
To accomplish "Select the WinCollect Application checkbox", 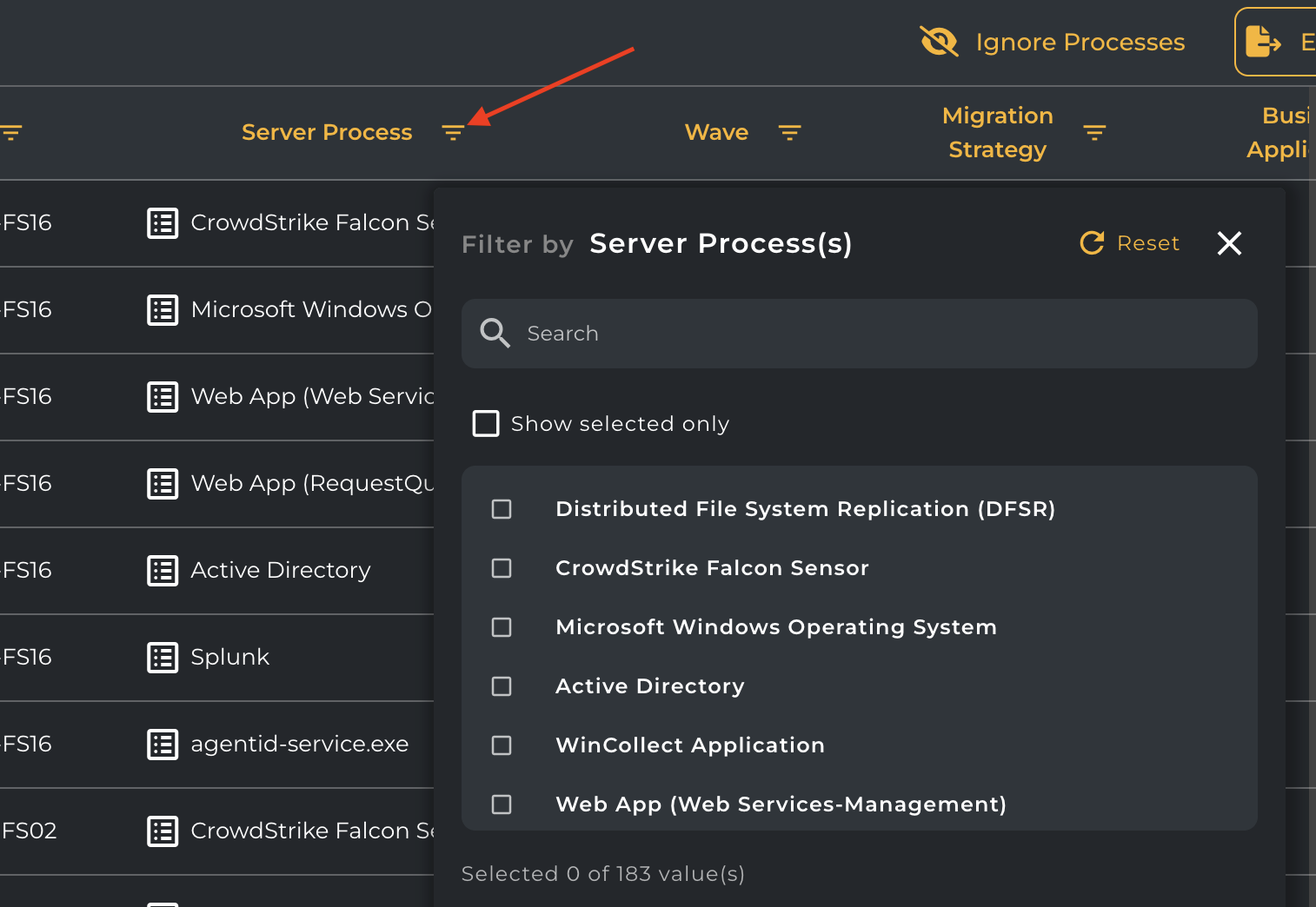I will coord(502,745).
